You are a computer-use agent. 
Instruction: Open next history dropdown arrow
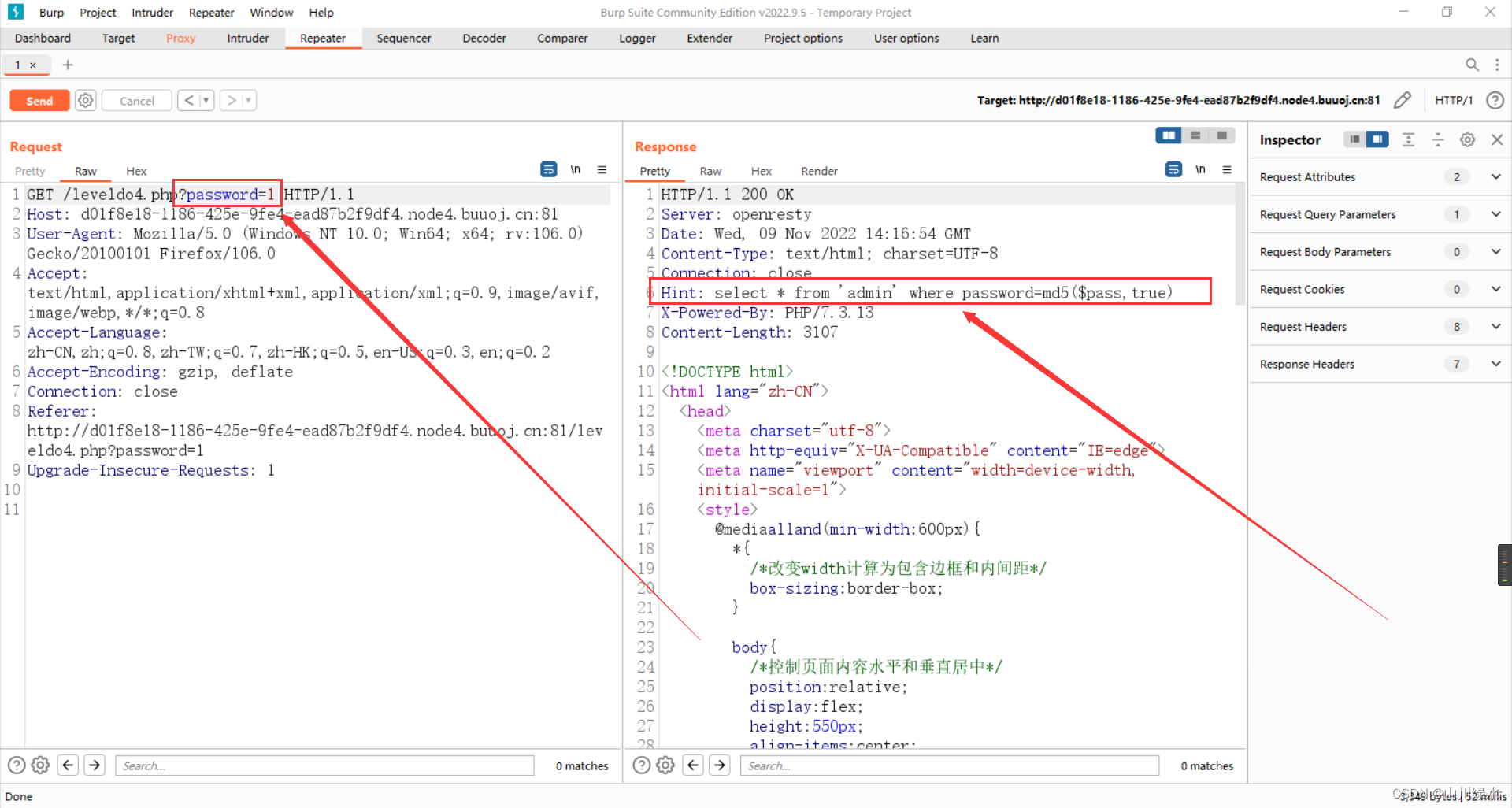click(249, 100)
